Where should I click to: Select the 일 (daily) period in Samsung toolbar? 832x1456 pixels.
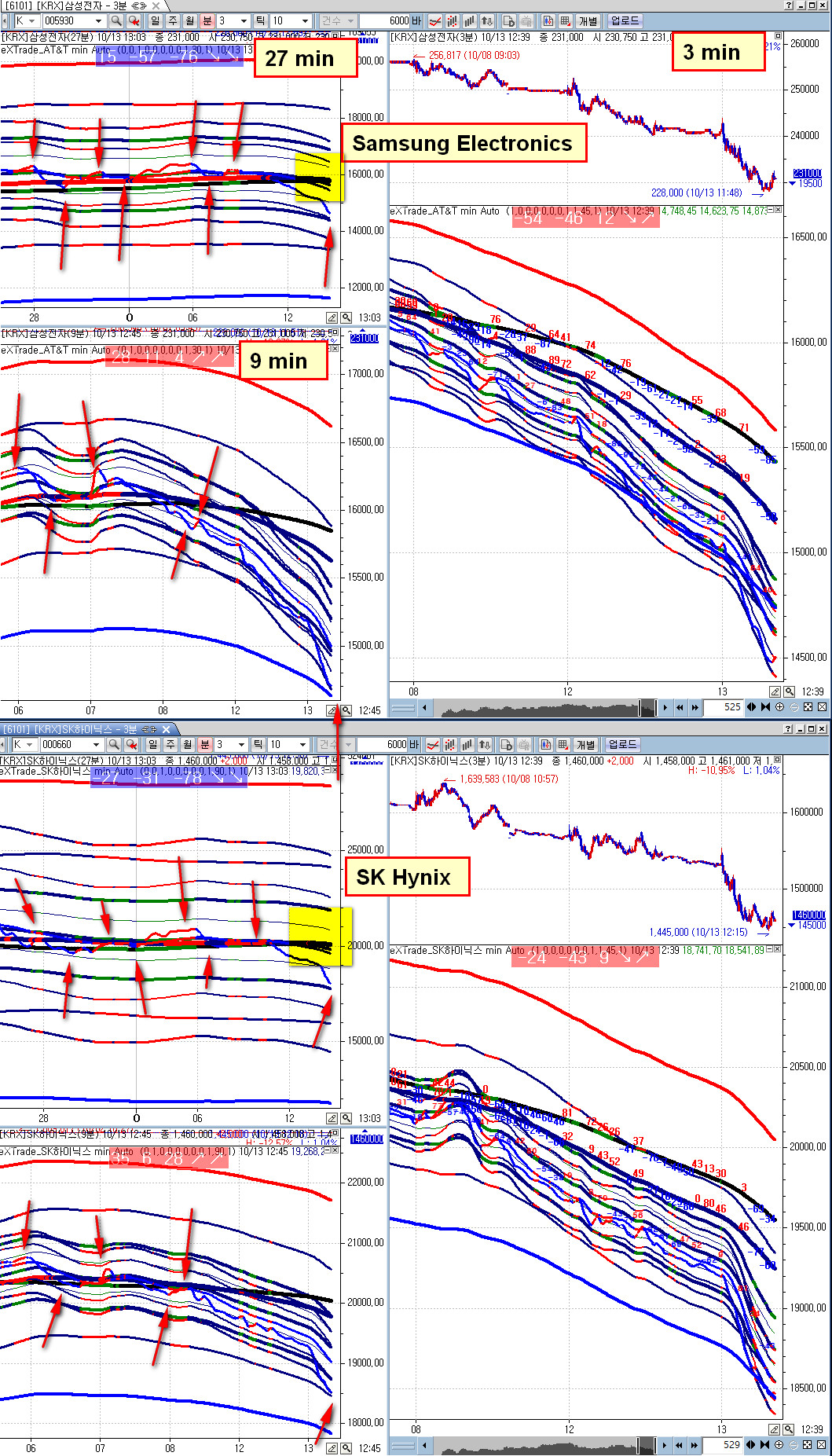click(x=155, y=20)
